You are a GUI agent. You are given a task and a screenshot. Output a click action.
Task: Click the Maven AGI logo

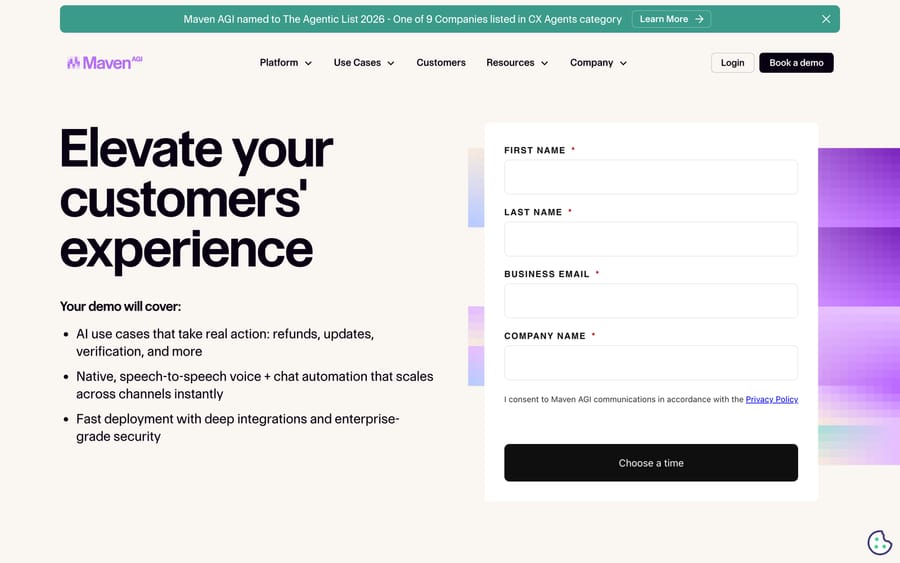(x=104, y=63)
